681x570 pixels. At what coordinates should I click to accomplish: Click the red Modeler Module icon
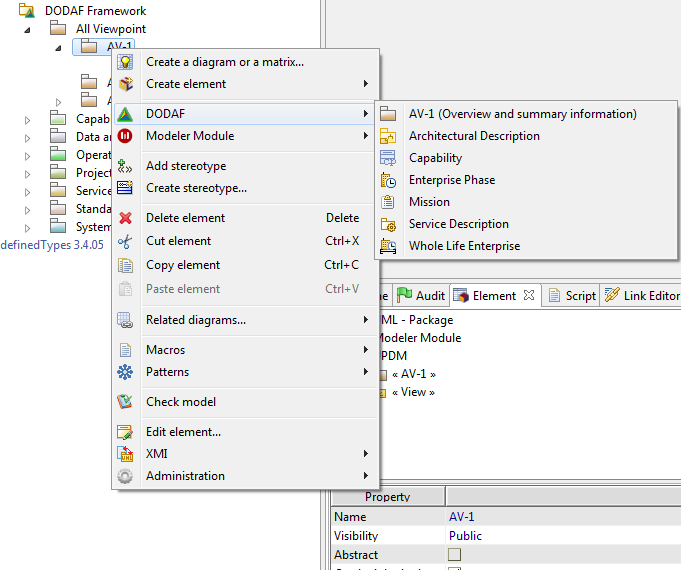pyautogui.click(x=125, y=136)
